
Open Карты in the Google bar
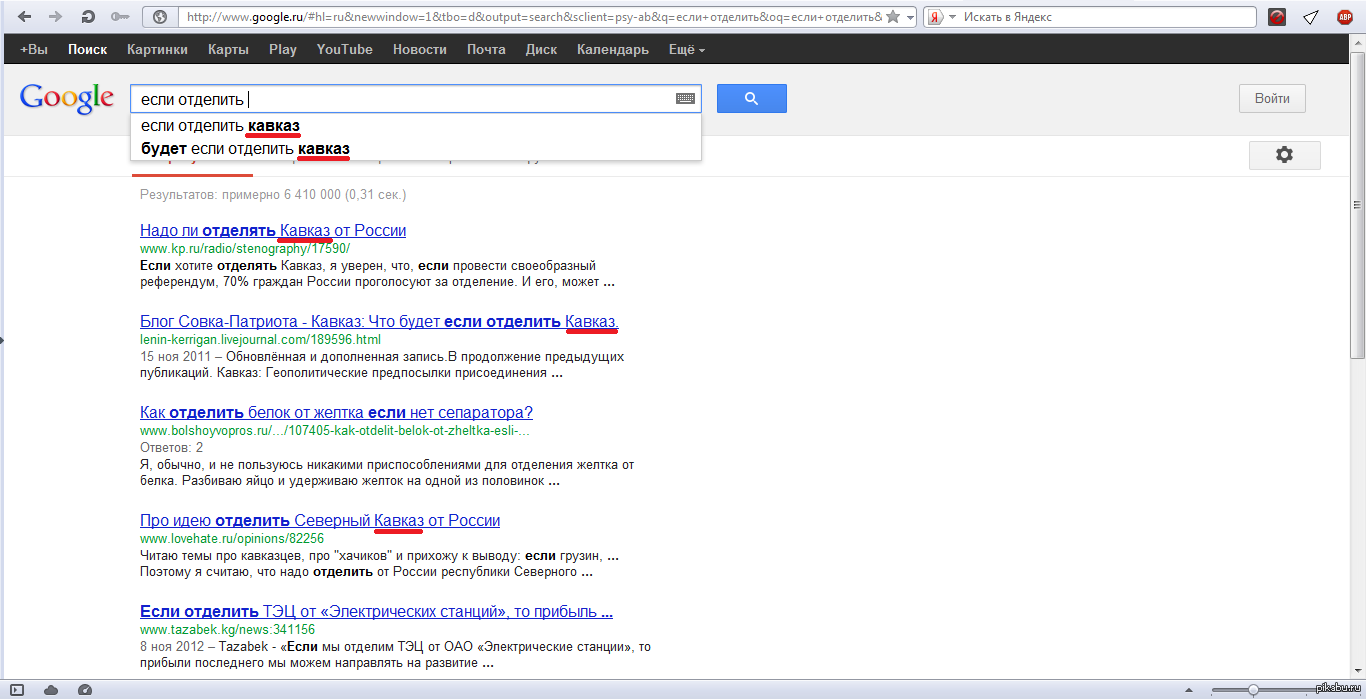tap(229, 50)
